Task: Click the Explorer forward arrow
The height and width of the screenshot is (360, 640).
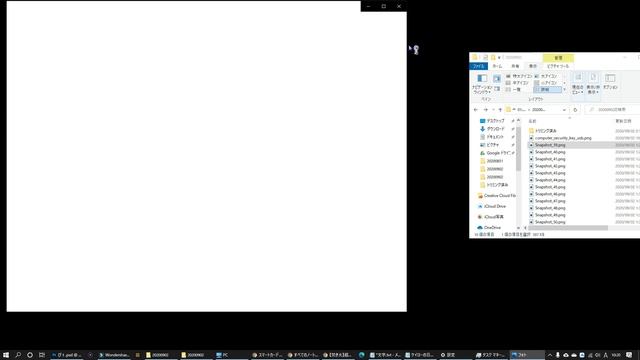Action: click(x=485, y=110)
